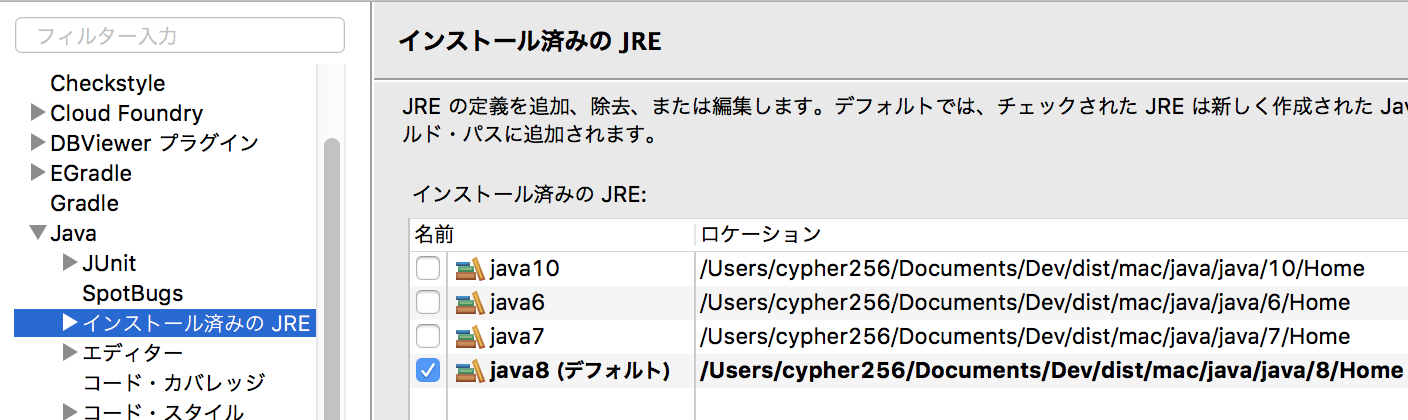Open the SpotBugs preferences page
The height and width of the screenshot is (420, 1408).
point(133,293)
